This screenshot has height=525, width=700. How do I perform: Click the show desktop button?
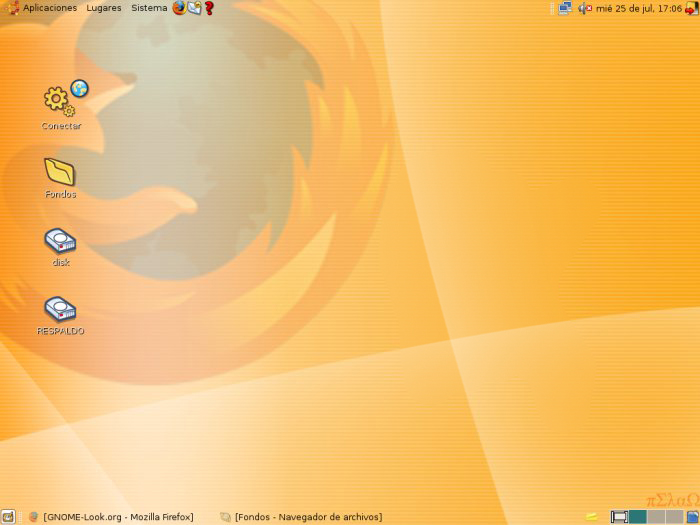[8, 517]
